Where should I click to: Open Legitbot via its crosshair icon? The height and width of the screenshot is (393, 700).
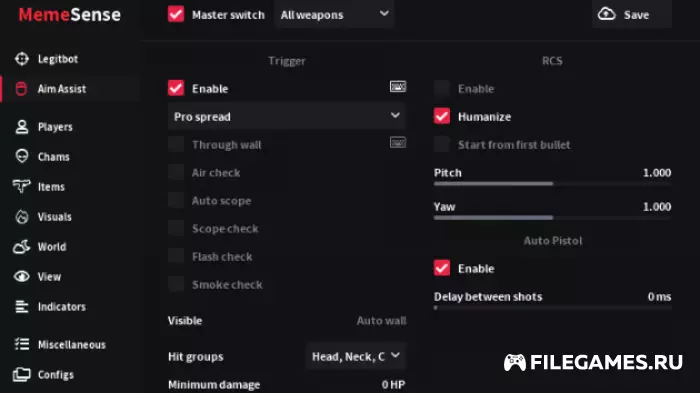21,59
